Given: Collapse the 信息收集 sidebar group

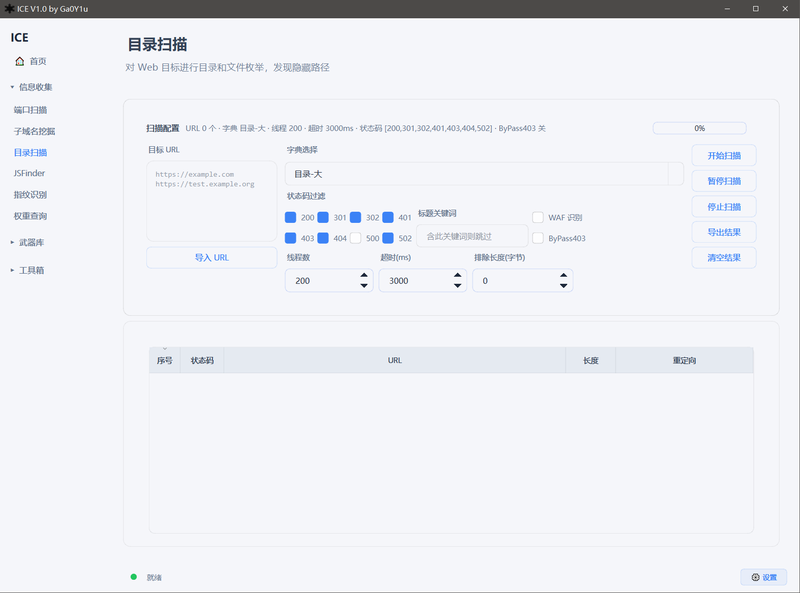Looking at the screenshot, I should coord(32,87).
